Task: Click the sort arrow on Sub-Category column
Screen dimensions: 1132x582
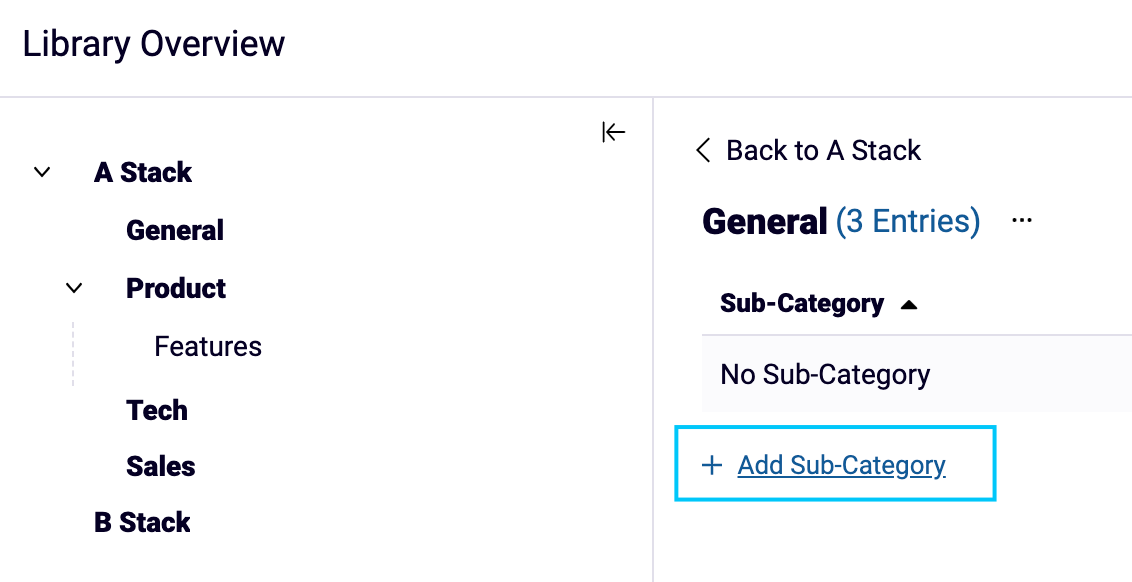Action: tap(910, 303)
